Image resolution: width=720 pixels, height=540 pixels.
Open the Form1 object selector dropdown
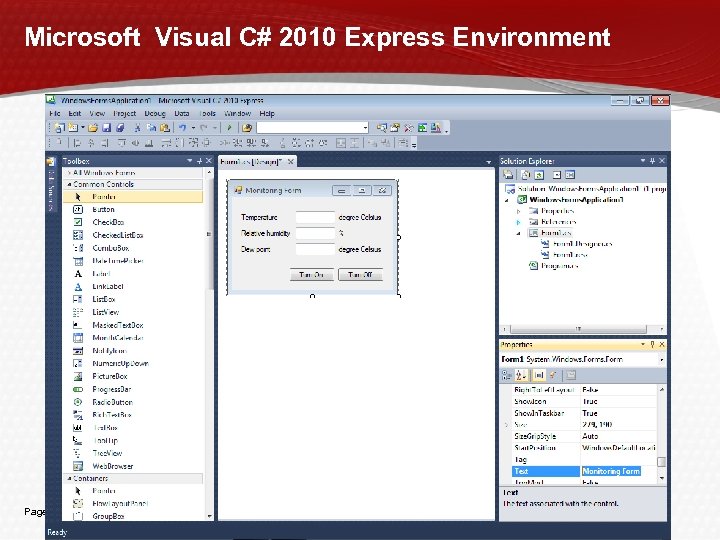[x=662, y=360]
